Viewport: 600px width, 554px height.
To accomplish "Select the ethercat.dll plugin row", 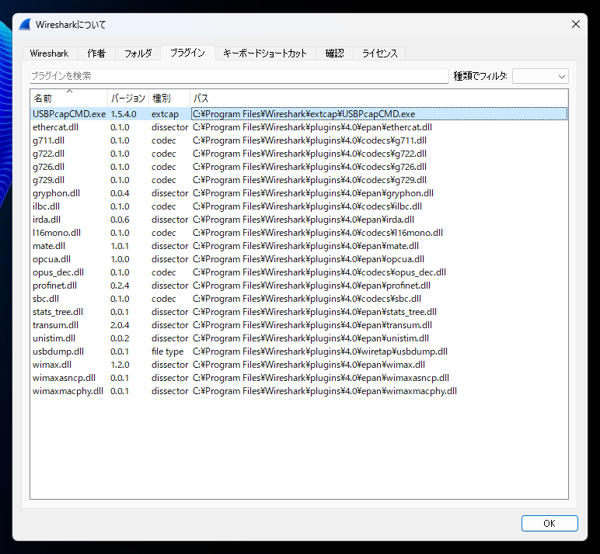I will point(299,127).
